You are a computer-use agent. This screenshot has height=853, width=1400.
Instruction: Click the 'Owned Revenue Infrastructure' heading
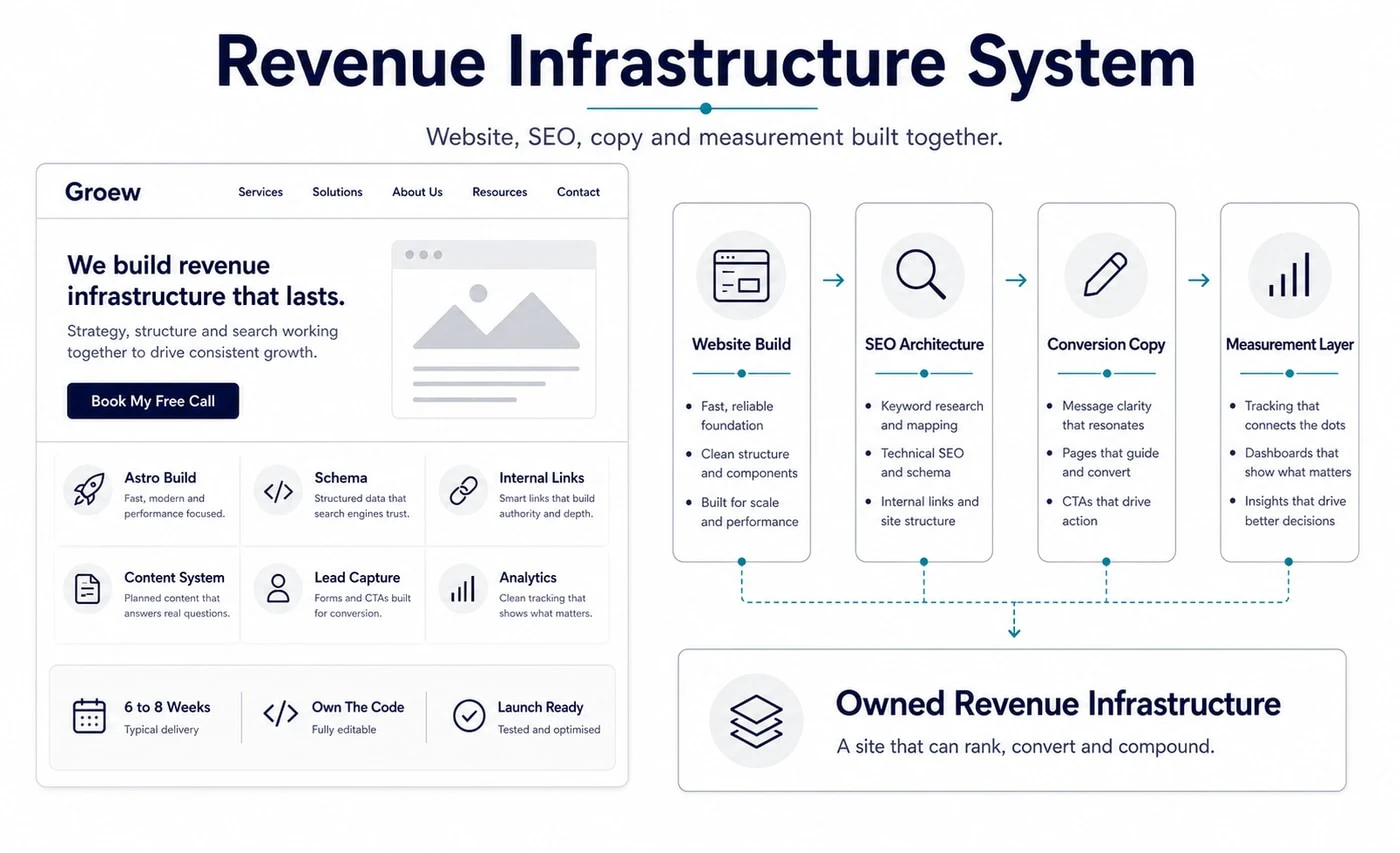pyautogui.click(x=1058, y=703)
